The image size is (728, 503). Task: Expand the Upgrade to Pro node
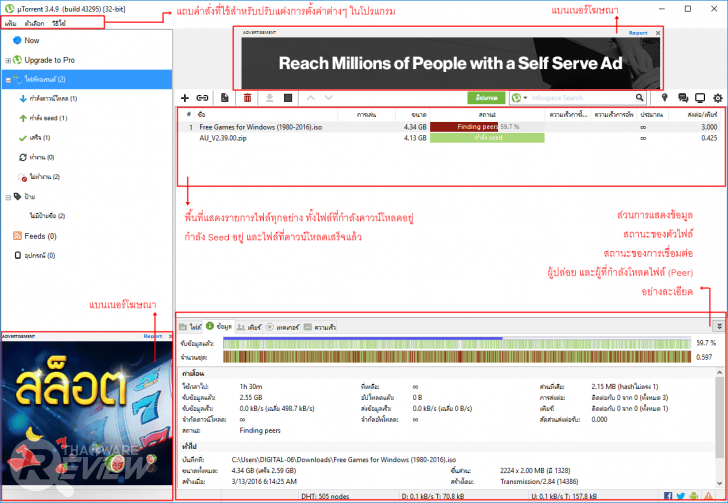[x=8, y=60]
